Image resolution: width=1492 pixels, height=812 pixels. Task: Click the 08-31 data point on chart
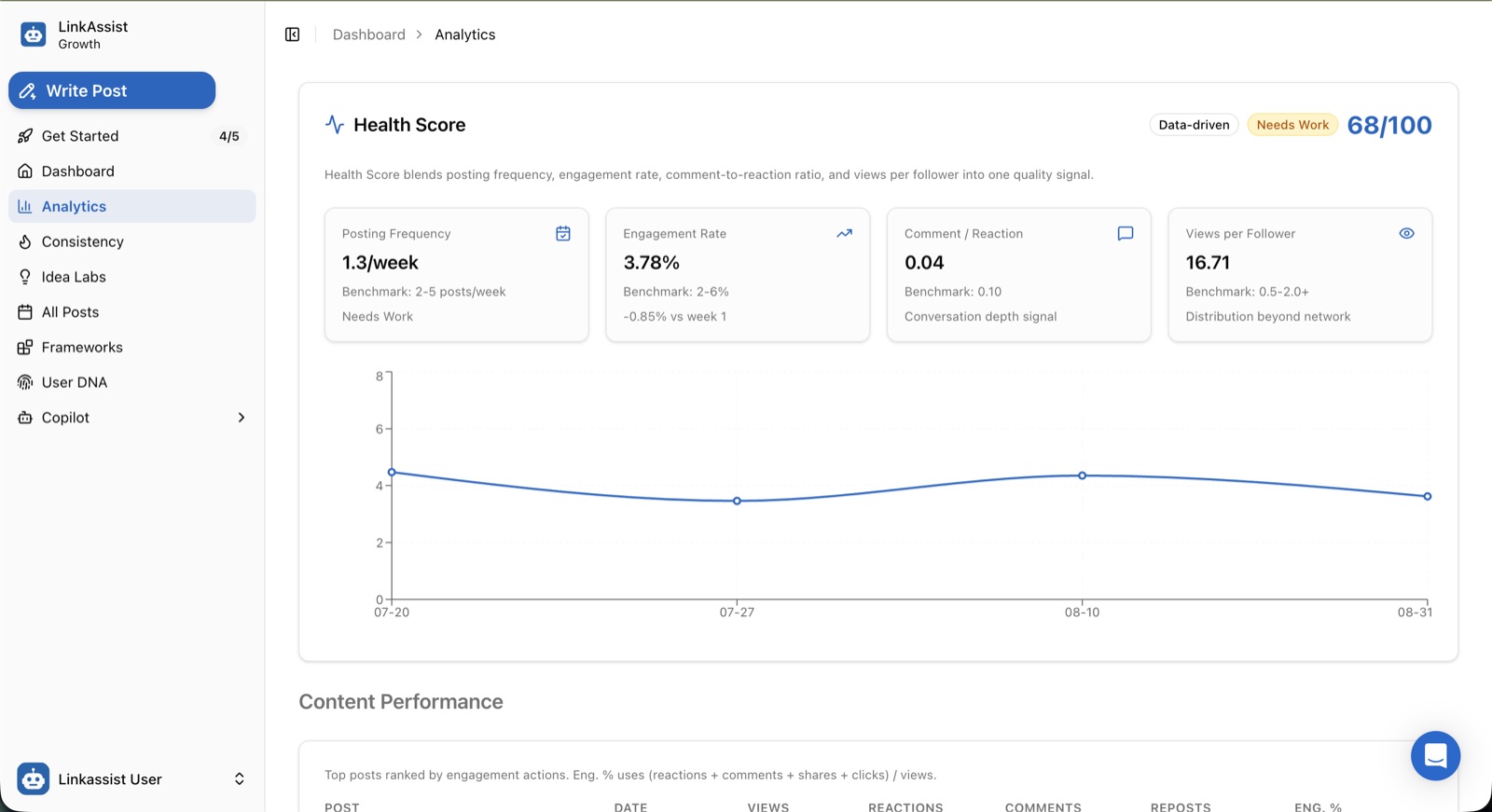click(x=1428, y=496)
